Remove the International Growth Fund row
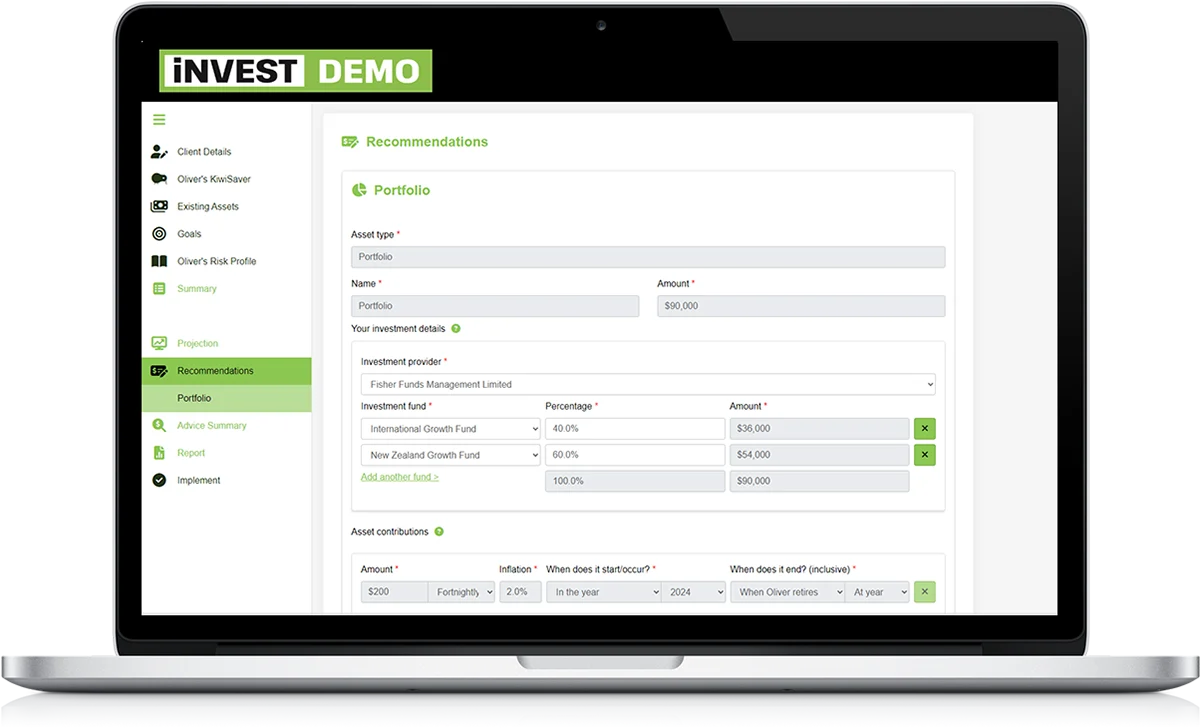Screen dimensions: 1200x728 coord(924,429)
